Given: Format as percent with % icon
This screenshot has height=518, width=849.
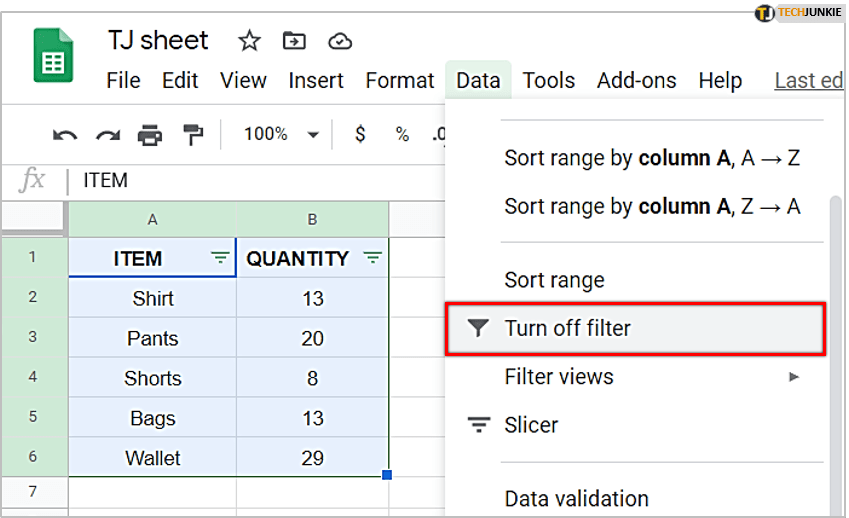Looking at the screenshot, I should 402,134.
